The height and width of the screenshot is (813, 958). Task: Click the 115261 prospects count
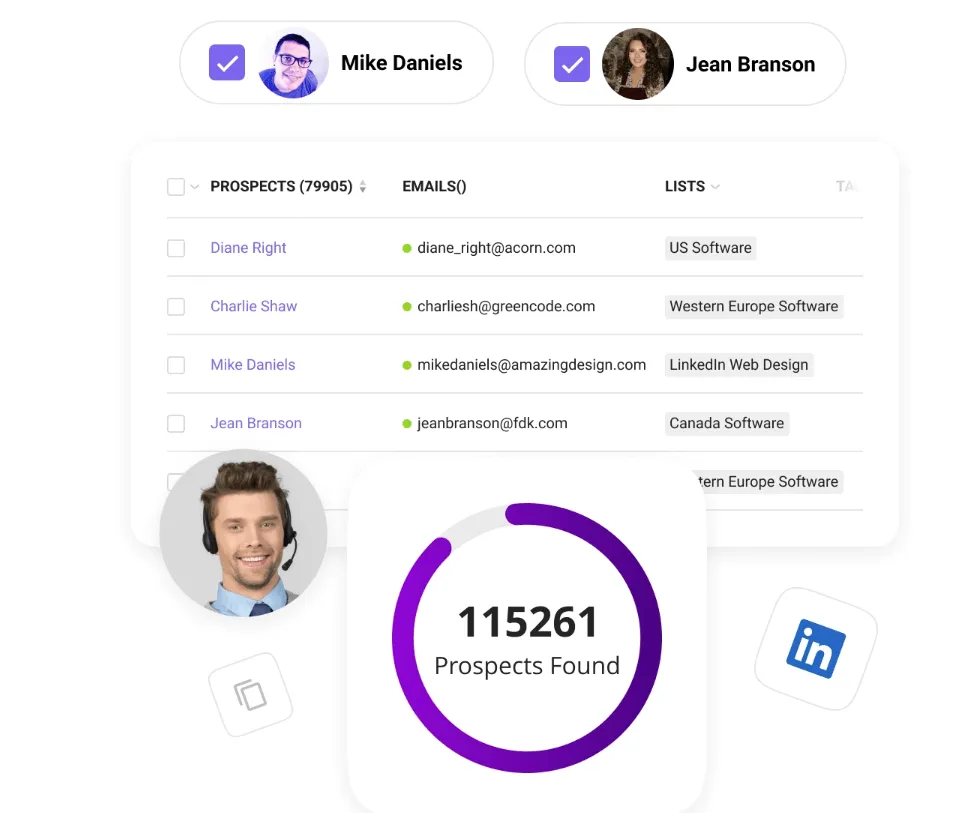pyautogui.click(x=527, y=622)
